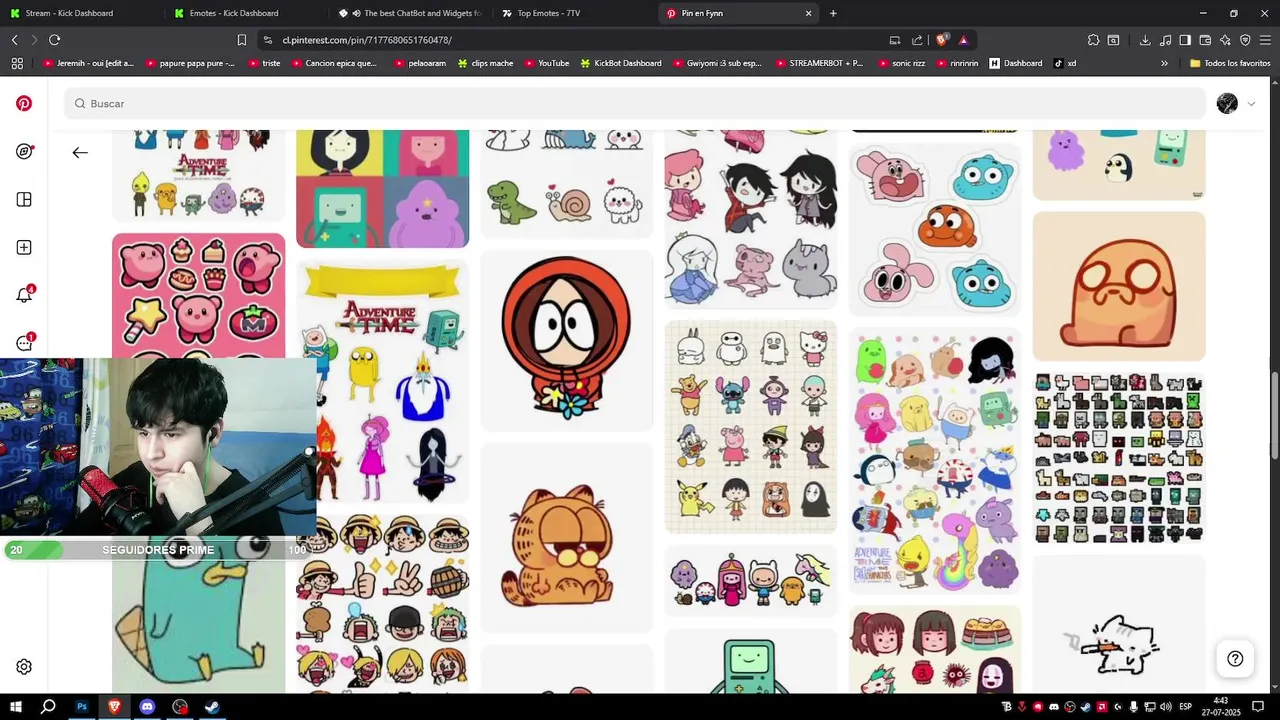Open Steam from the taskbar
Image resolution: width=1280 pixels, height=720 pixels.
pos(212,706)
